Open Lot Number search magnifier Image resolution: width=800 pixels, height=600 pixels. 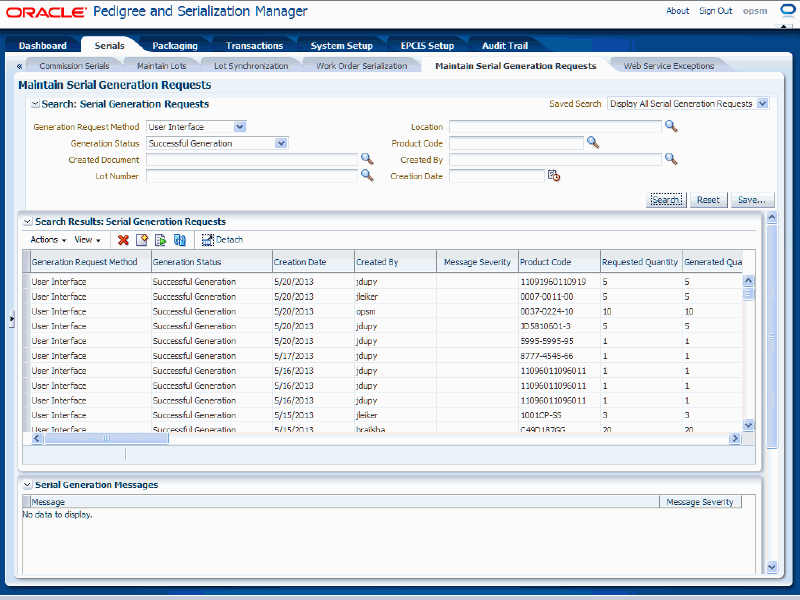tap(367, 176)
